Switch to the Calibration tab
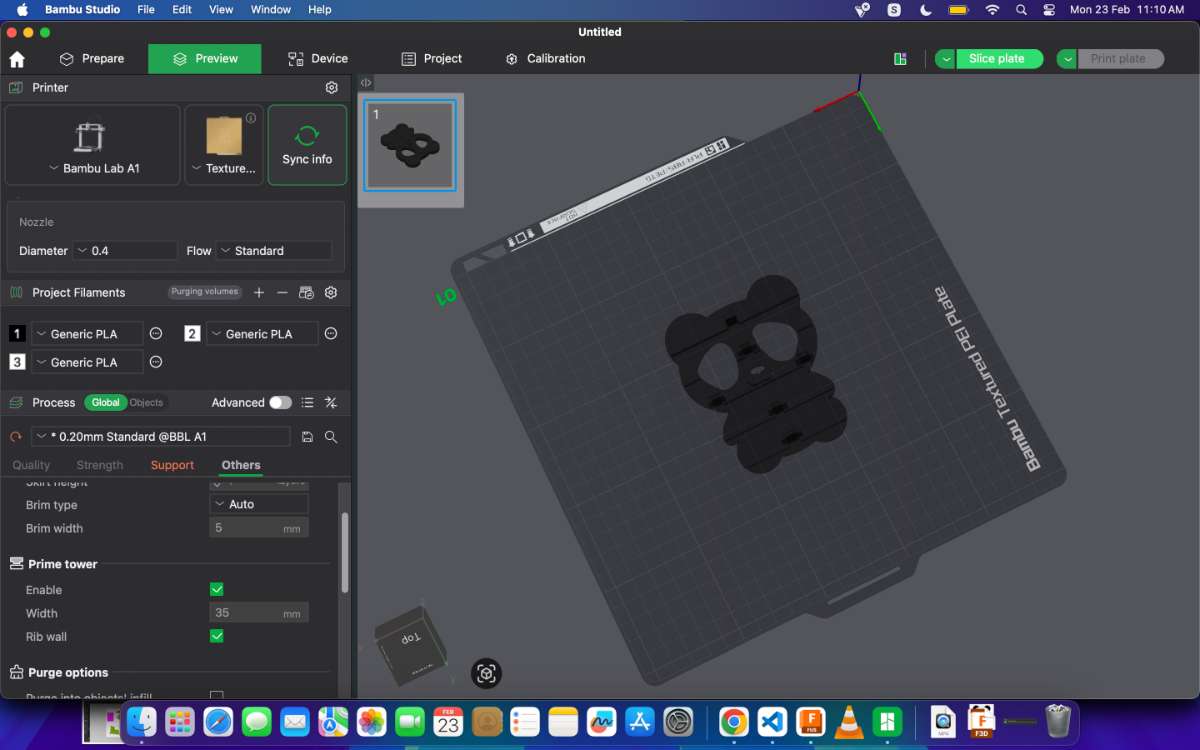The height and width of the screenshot is (750, 1200). 545,59
